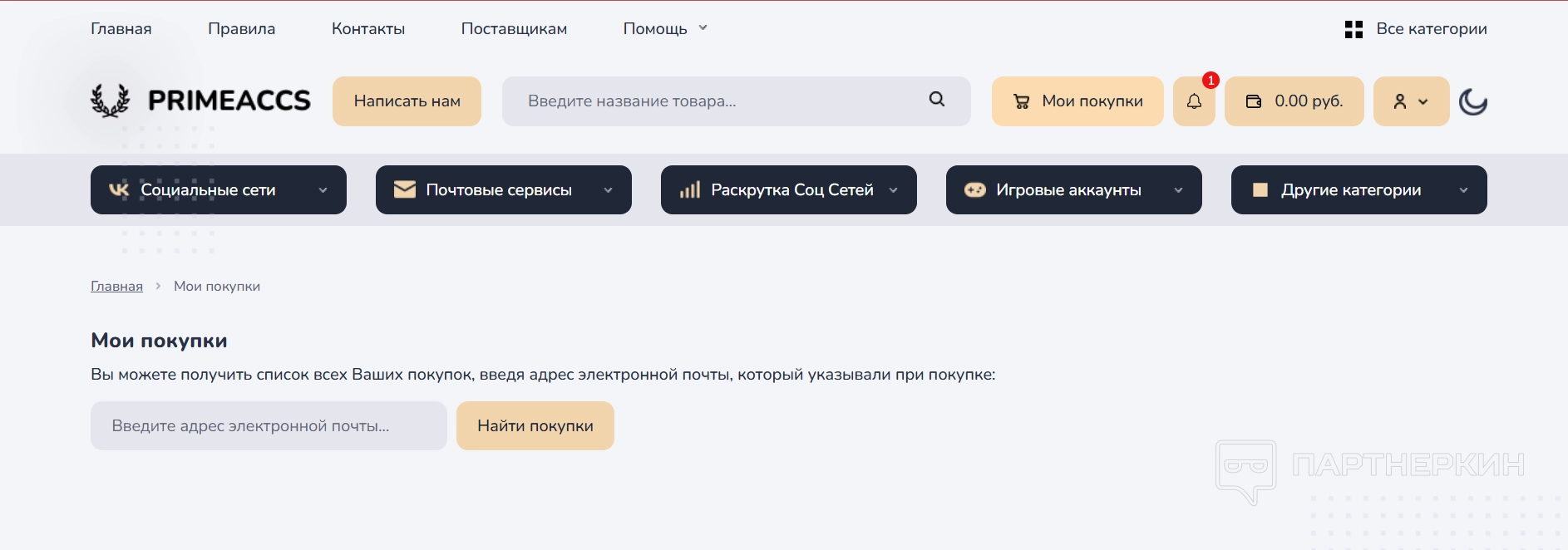1568x550 pixels.
Task: Open the notifications bell
Action: (1194, 101)
